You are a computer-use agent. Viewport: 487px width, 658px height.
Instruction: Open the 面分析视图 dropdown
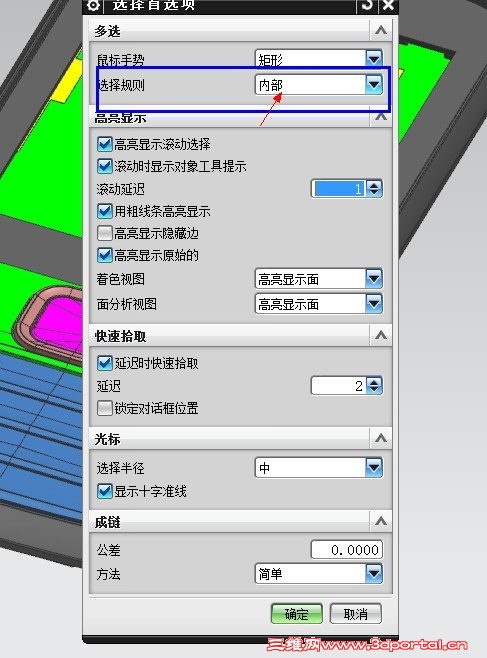pyautogui.click(x=319, y=304)
